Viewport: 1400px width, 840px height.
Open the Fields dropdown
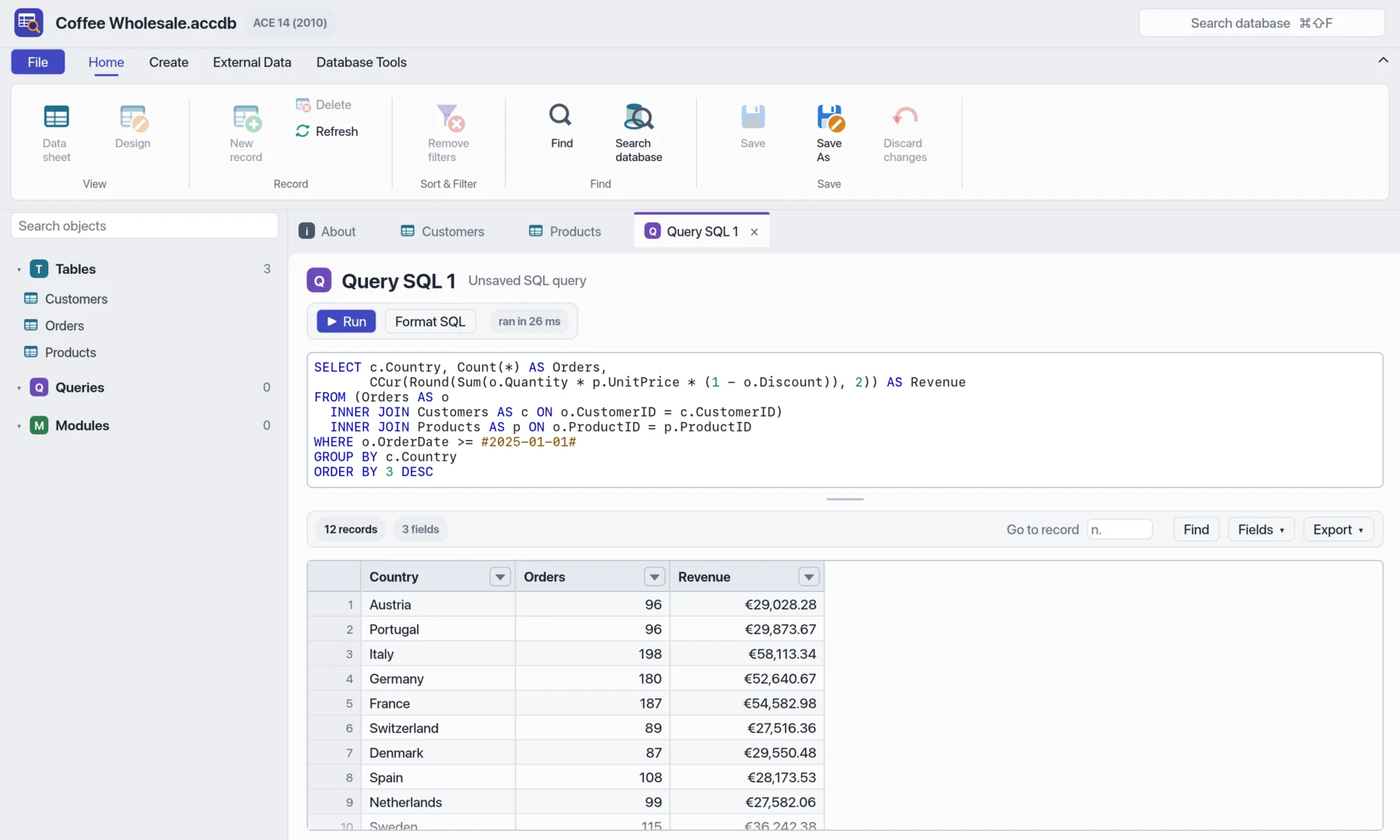(x=1261, y=530)
